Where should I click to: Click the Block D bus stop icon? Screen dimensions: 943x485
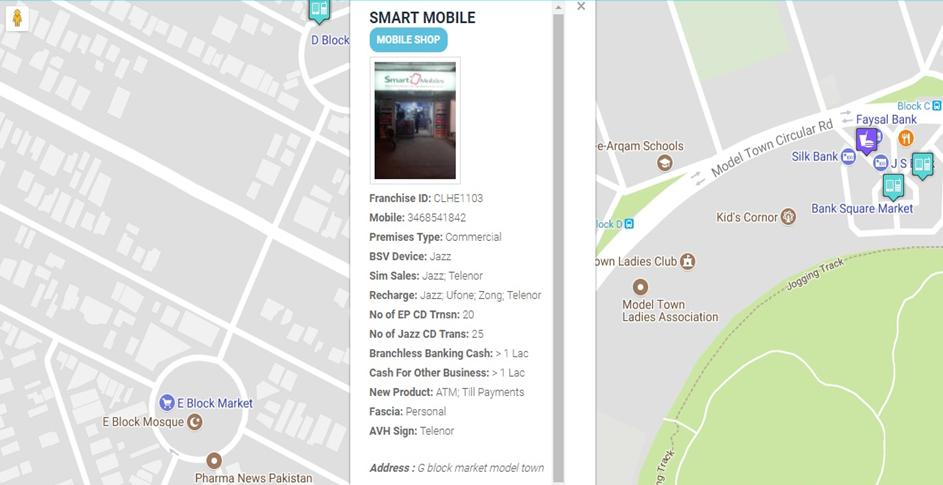pos(629,224)
